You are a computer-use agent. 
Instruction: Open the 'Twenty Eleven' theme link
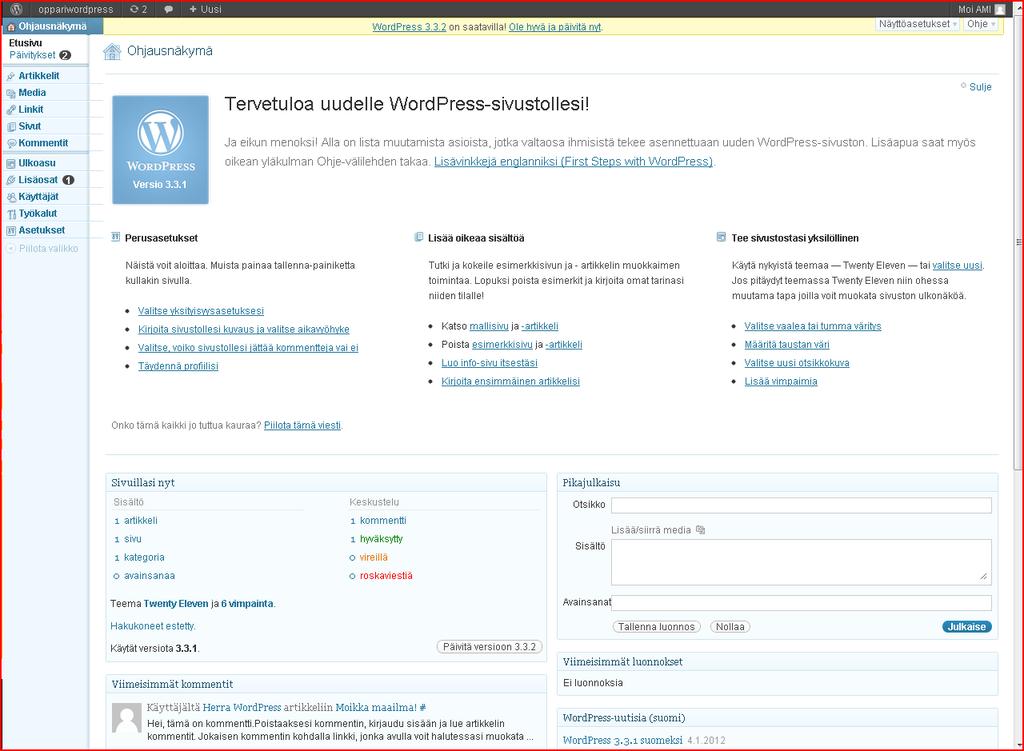coord(176,604)
